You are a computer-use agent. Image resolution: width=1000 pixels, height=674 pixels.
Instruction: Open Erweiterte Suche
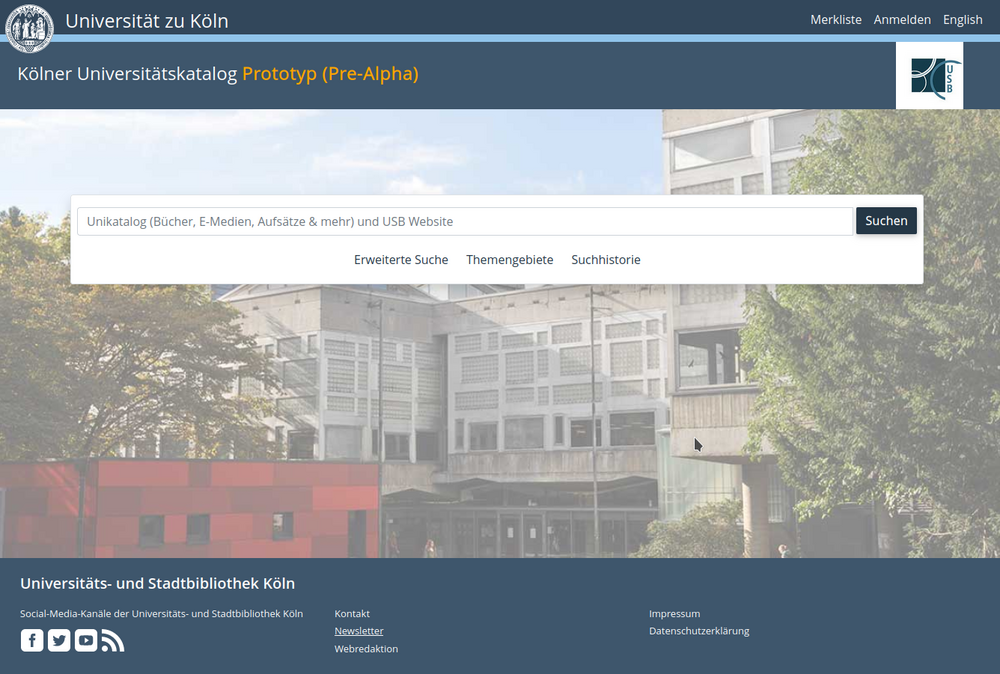[401, 260]
